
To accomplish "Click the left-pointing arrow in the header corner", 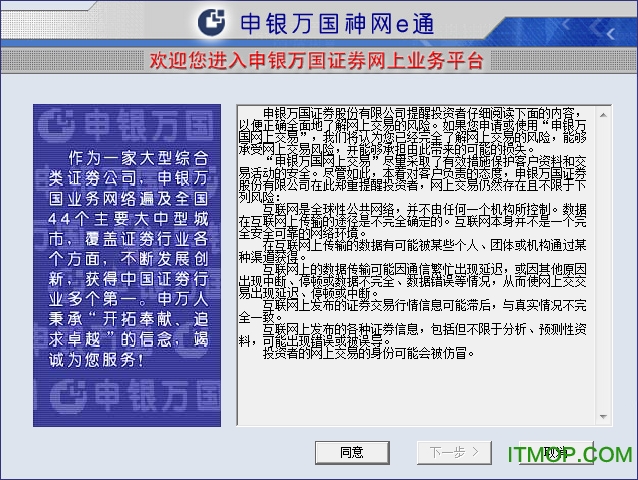I will [611, 34].
